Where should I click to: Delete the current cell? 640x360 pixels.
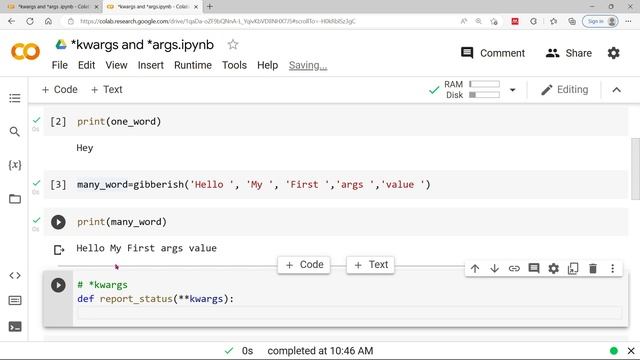(x=593, y=269)
